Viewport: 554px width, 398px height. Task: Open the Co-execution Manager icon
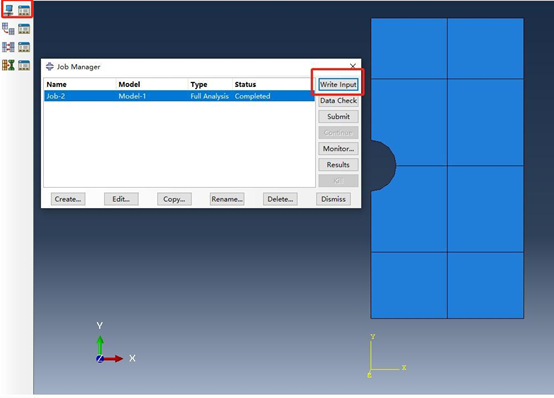(x=24, y=47)
